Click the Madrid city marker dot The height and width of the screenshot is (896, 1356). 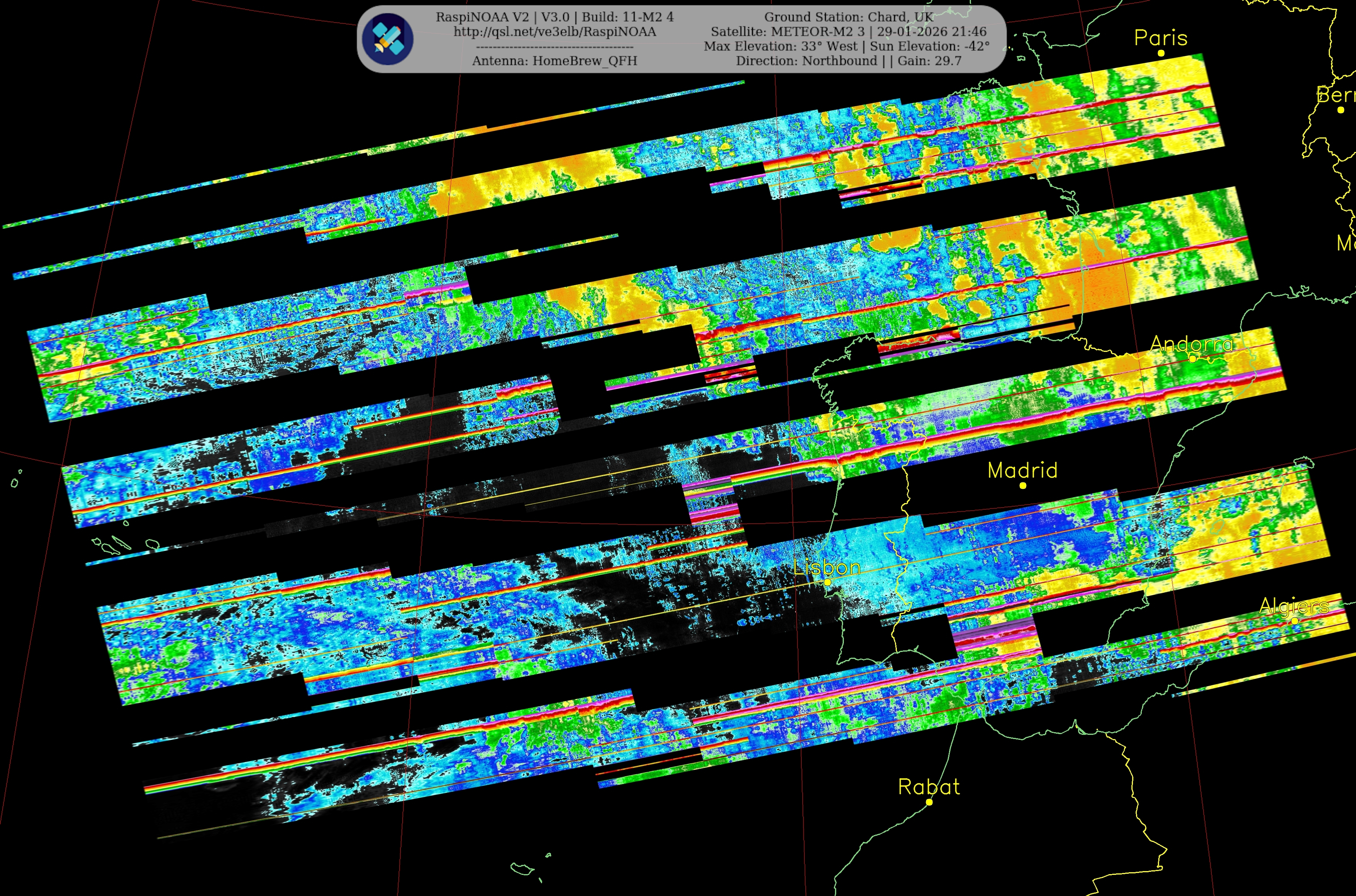coord(1023,486)
